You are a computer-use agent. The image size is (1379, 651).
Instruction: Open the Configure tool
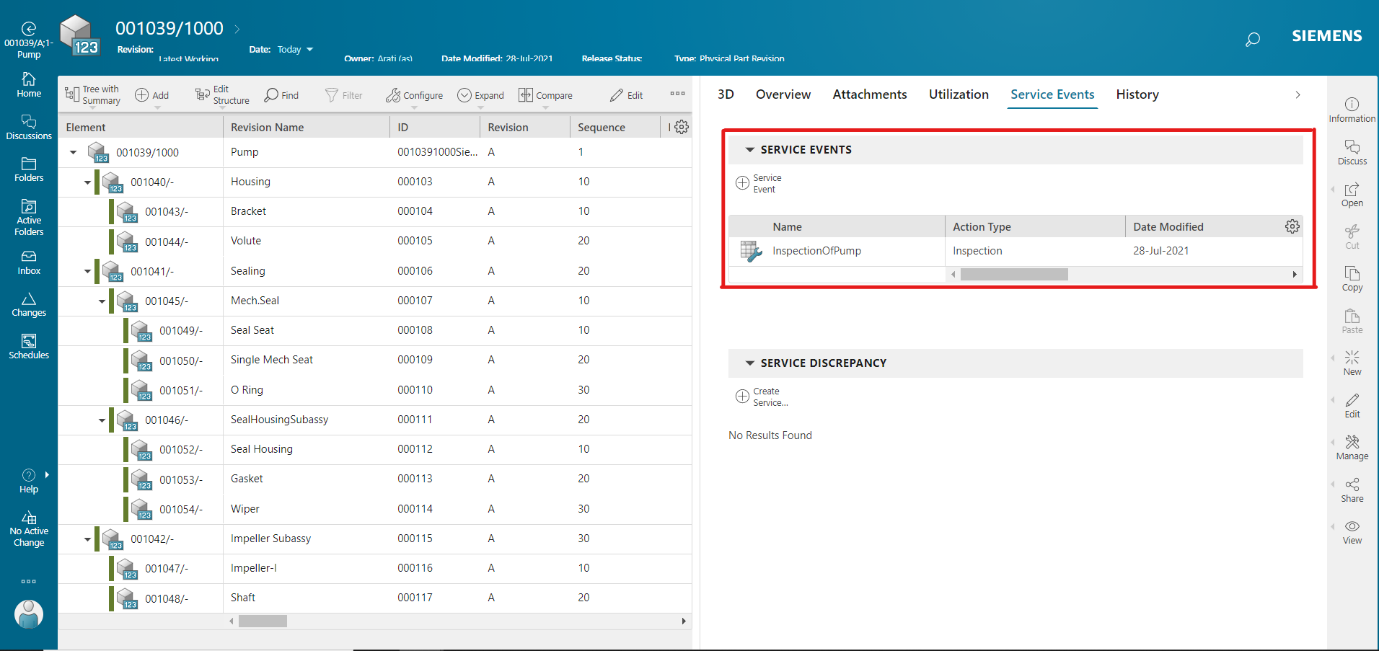414,95
